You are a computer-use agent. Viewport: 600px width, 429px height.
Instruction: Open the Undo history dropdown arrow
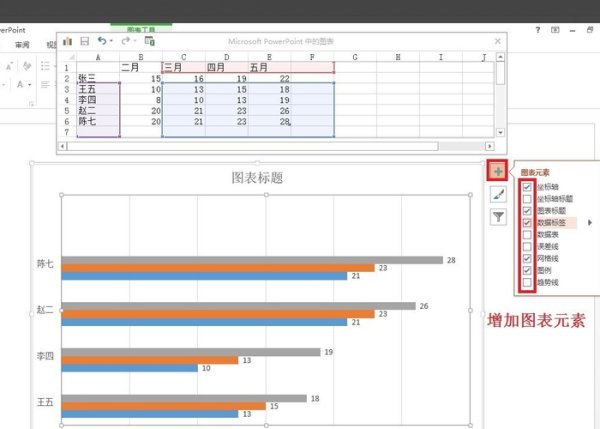(x=111, y=41)
